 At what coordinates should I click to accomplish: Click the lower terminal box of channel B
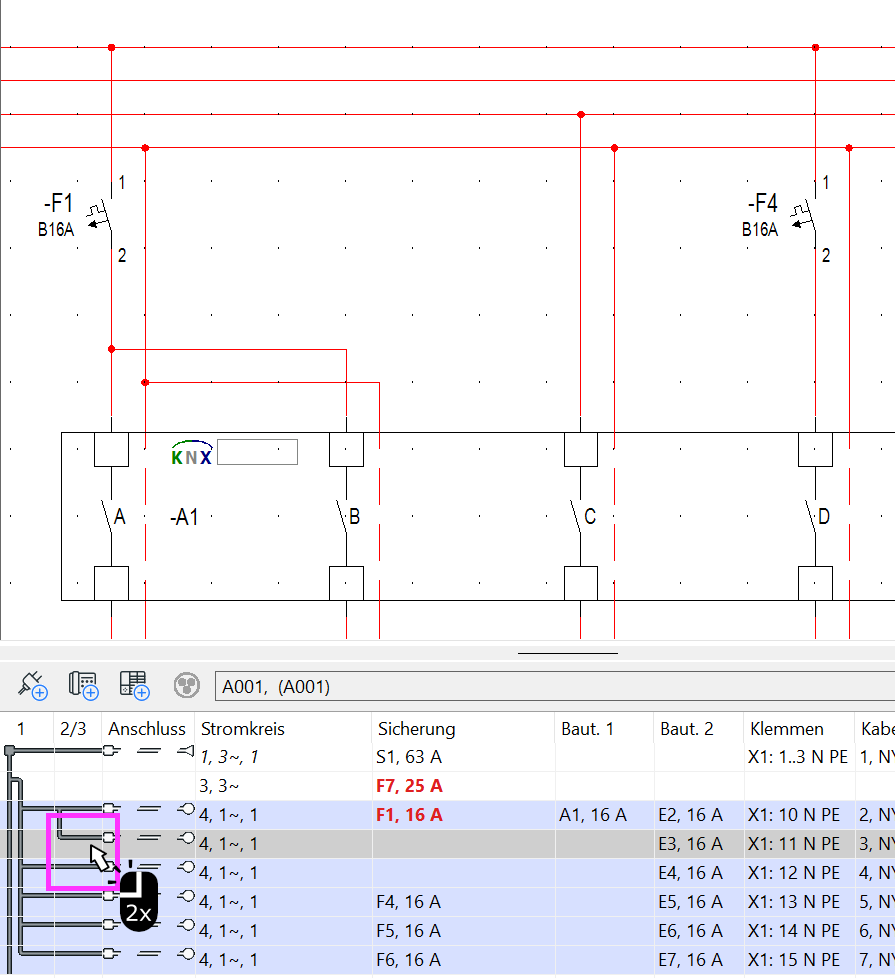tap(346, 583)
